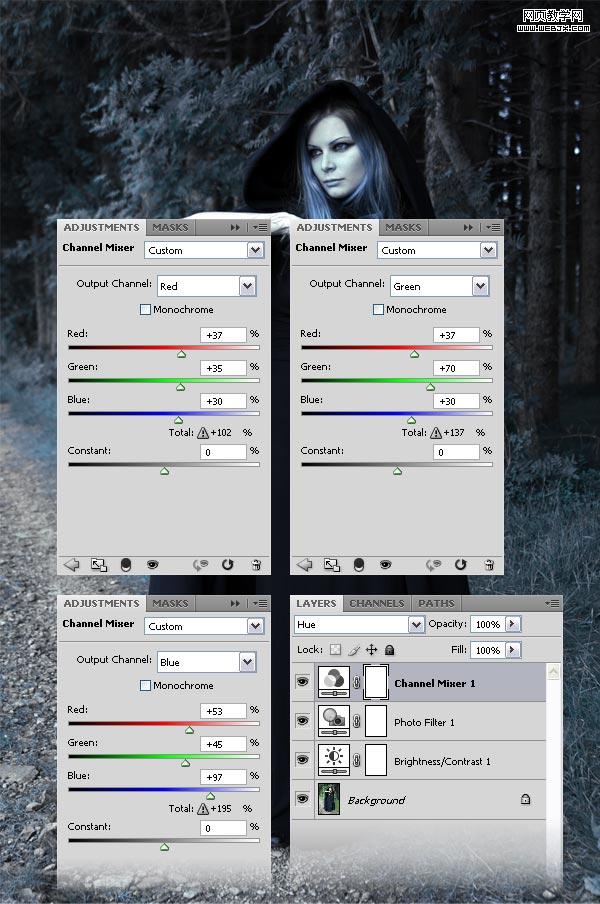
Task: Select the Photo Filter 1 adjustment icon thumbnail
Action: (334, 721)
